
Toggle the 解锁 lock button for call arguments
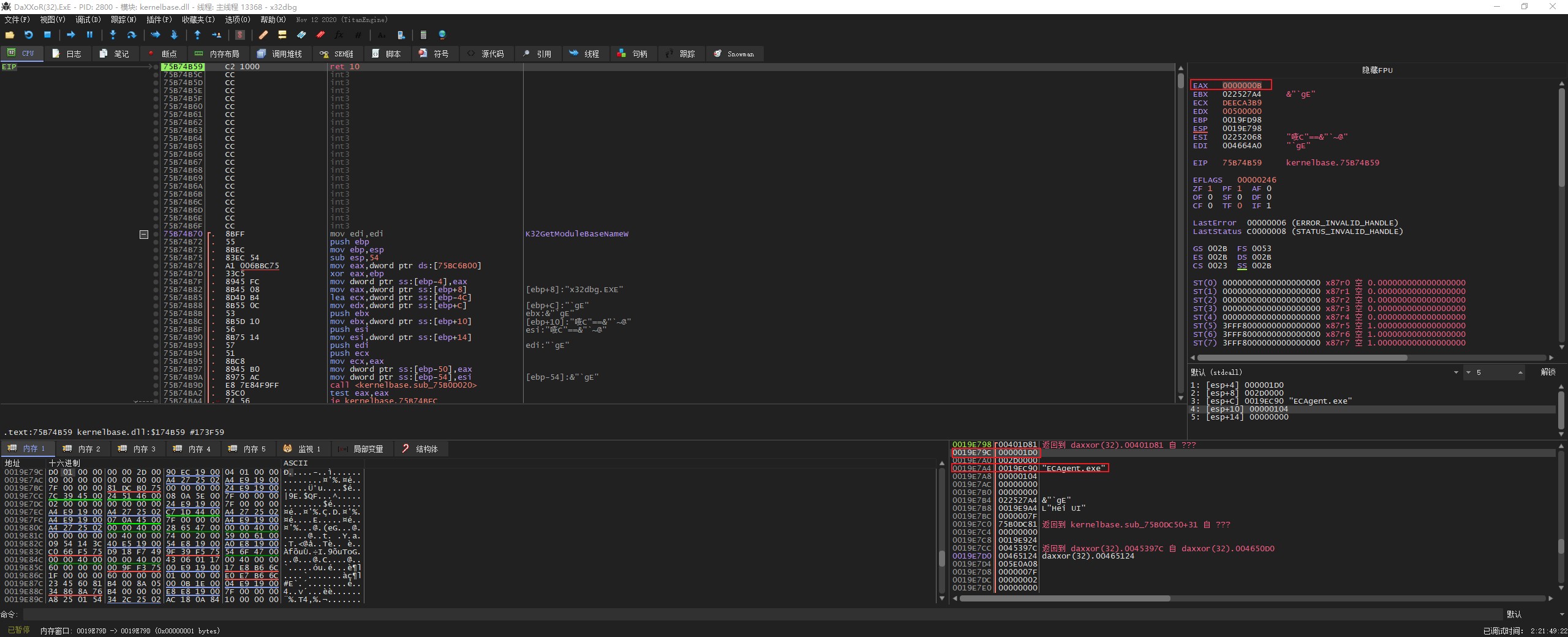1548,372
